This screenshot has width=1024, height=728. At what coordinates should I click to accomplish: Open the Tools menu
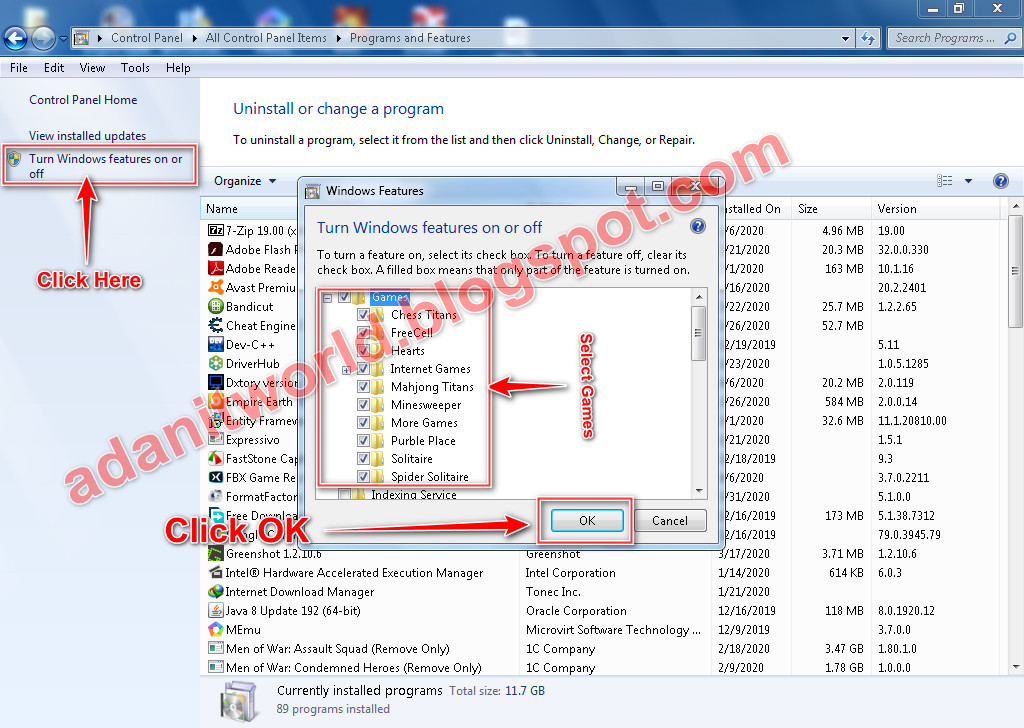[x=135, y=68]
